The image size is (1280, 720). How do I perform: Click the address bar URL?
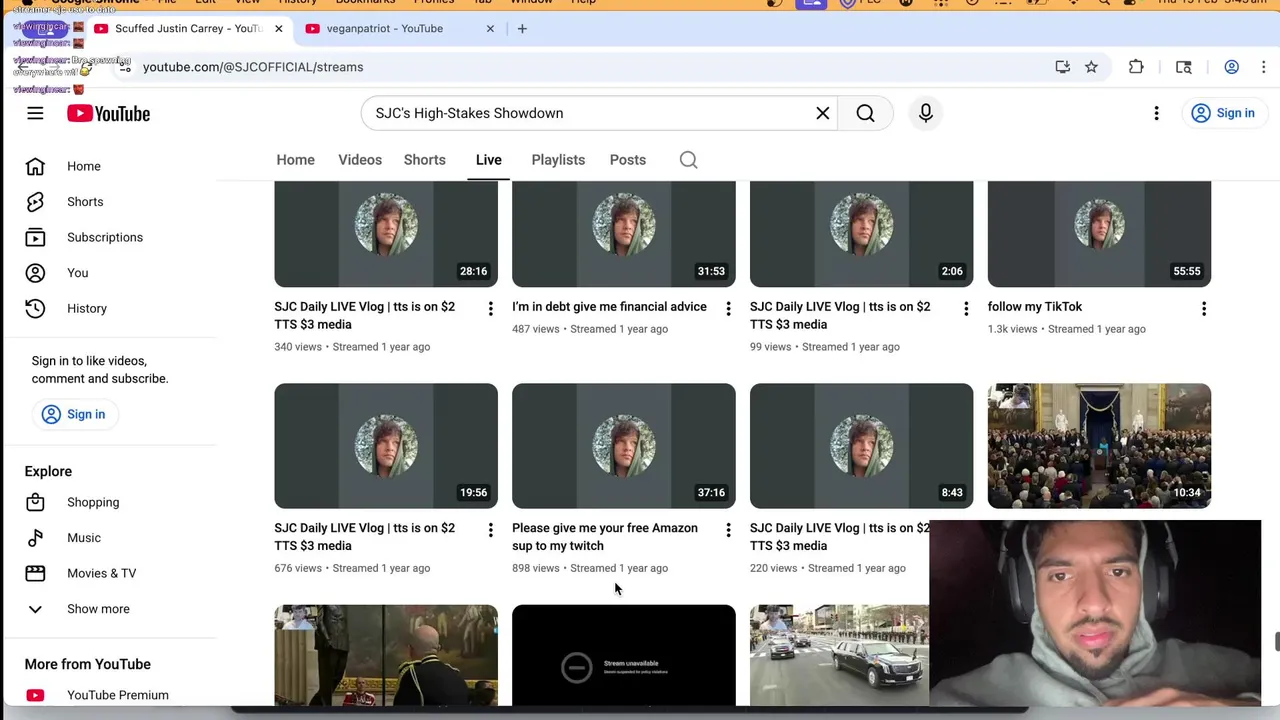[253, 67]
